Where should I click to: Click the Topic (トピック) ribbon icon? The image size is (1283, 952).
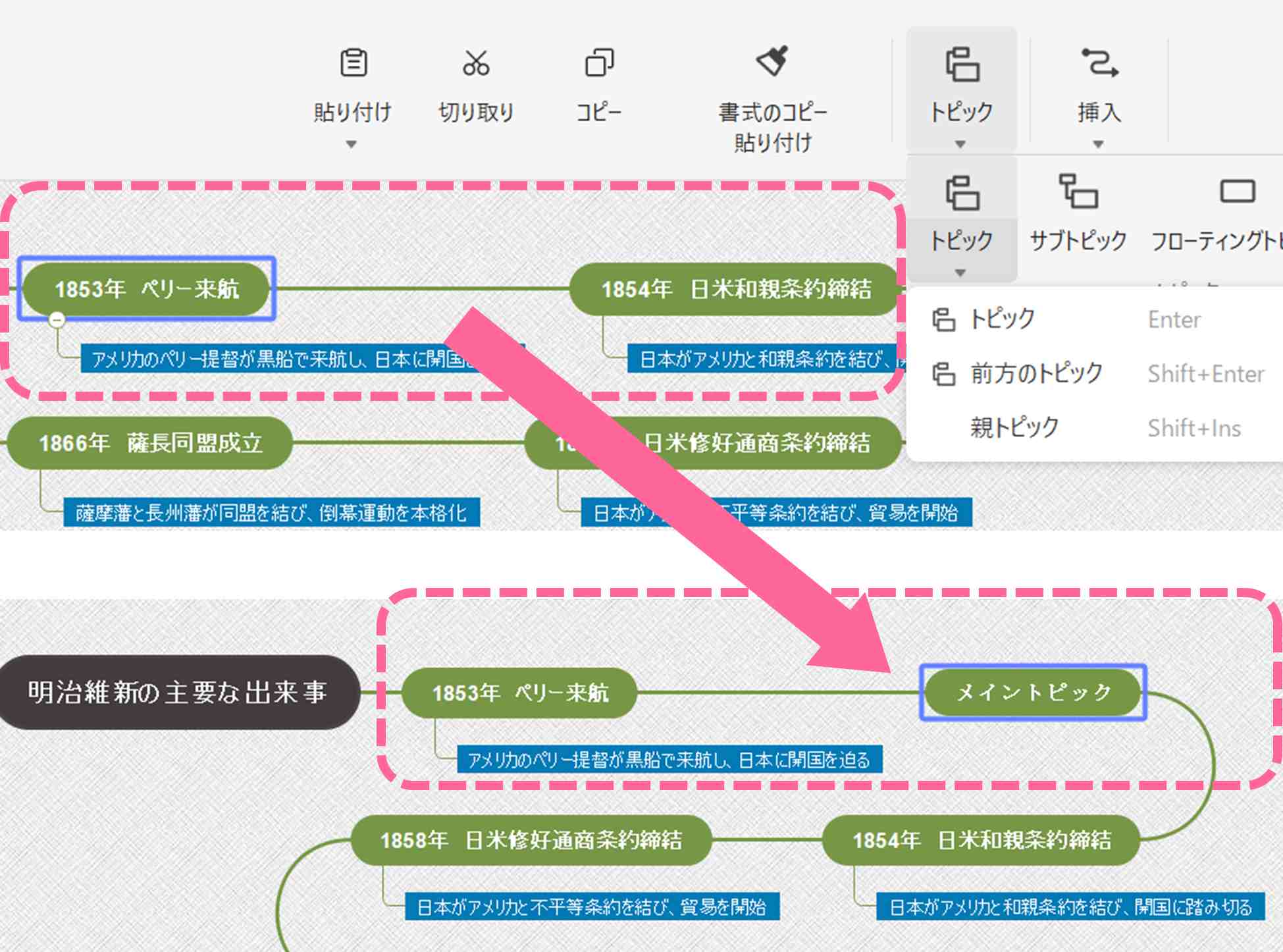click(962, 64)
